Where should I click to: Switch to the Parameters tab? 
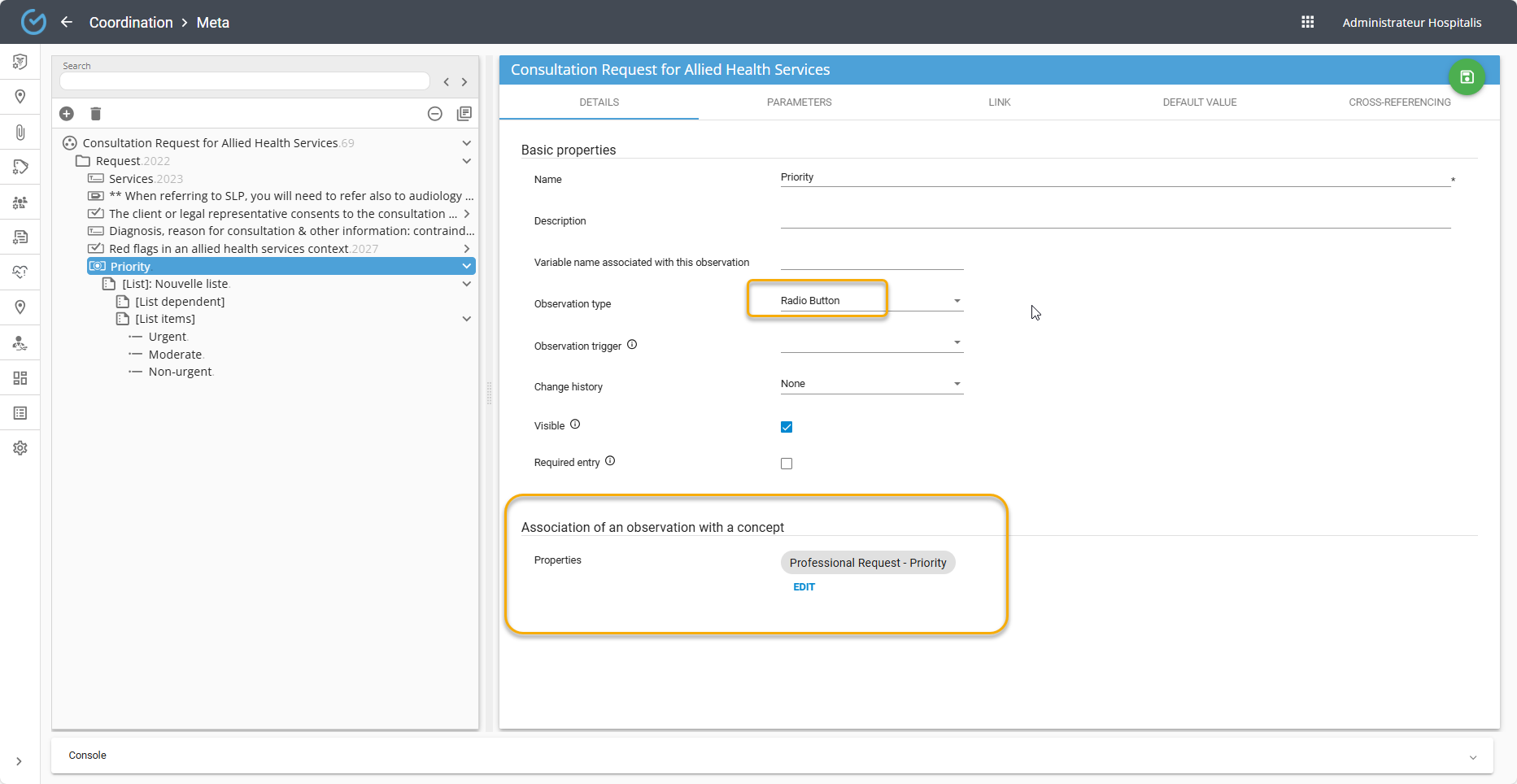coord(799,102)
